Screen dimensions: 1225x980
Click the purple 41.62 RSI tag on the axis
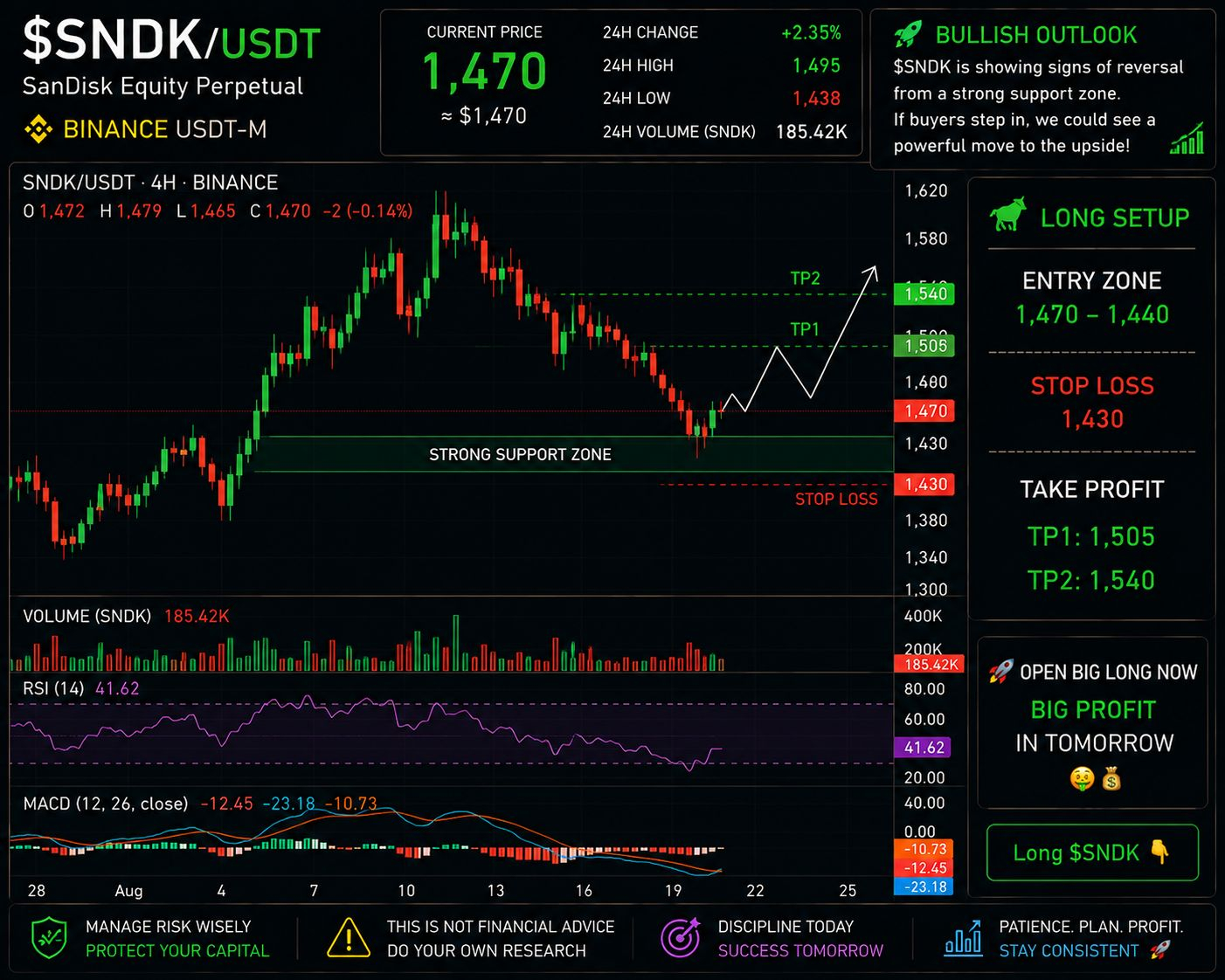(x=924, y=748)
